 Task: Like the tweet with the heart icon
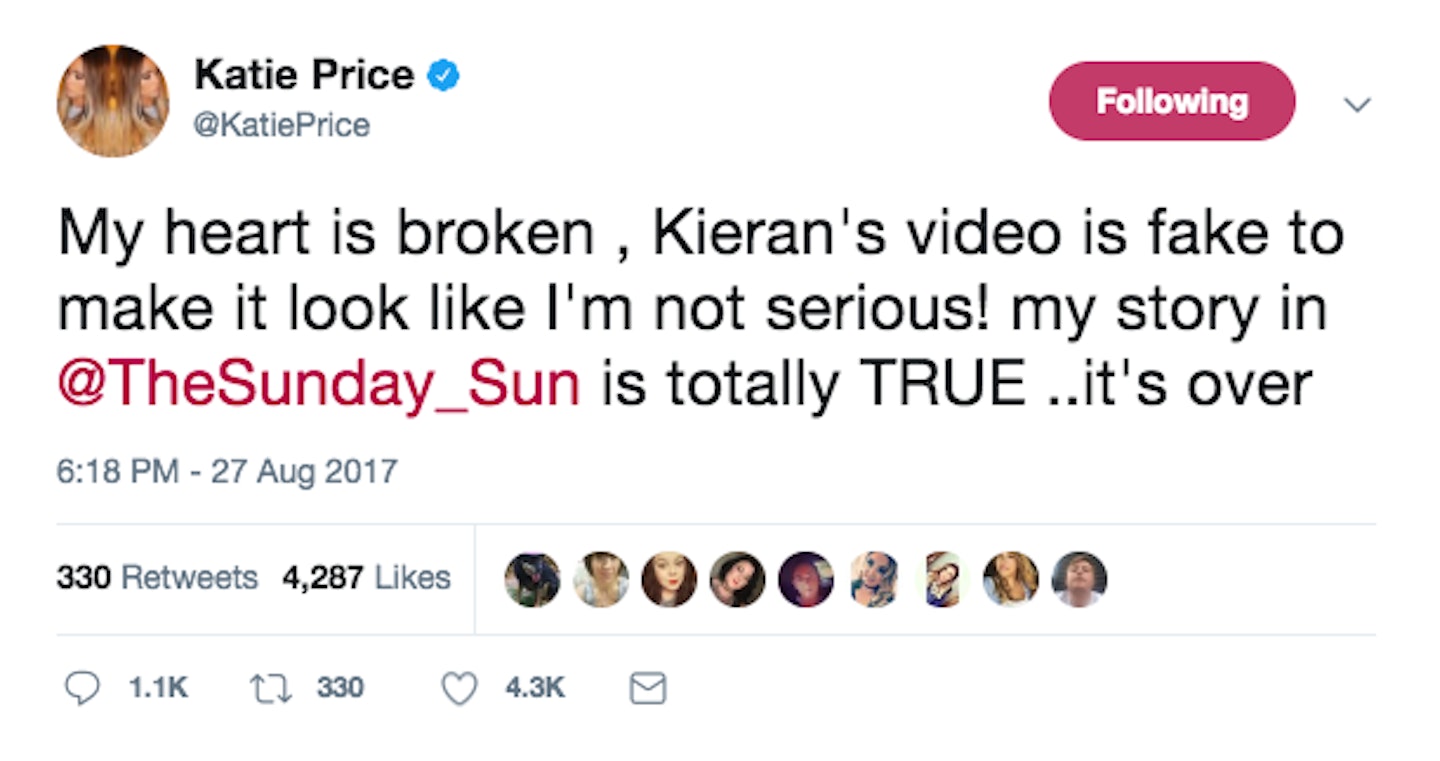pyautogui.click(x=459, y=688)
